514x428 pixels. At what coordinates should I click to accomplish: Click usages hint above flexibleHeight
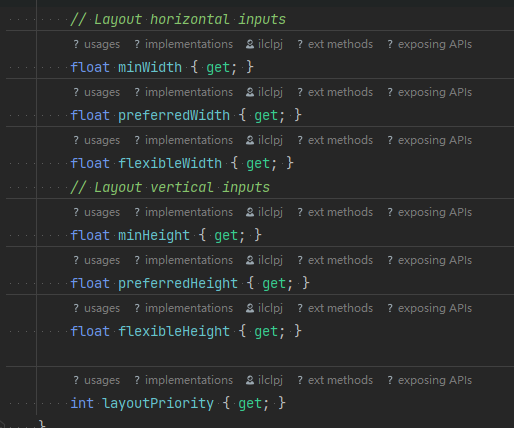point(97,308)
